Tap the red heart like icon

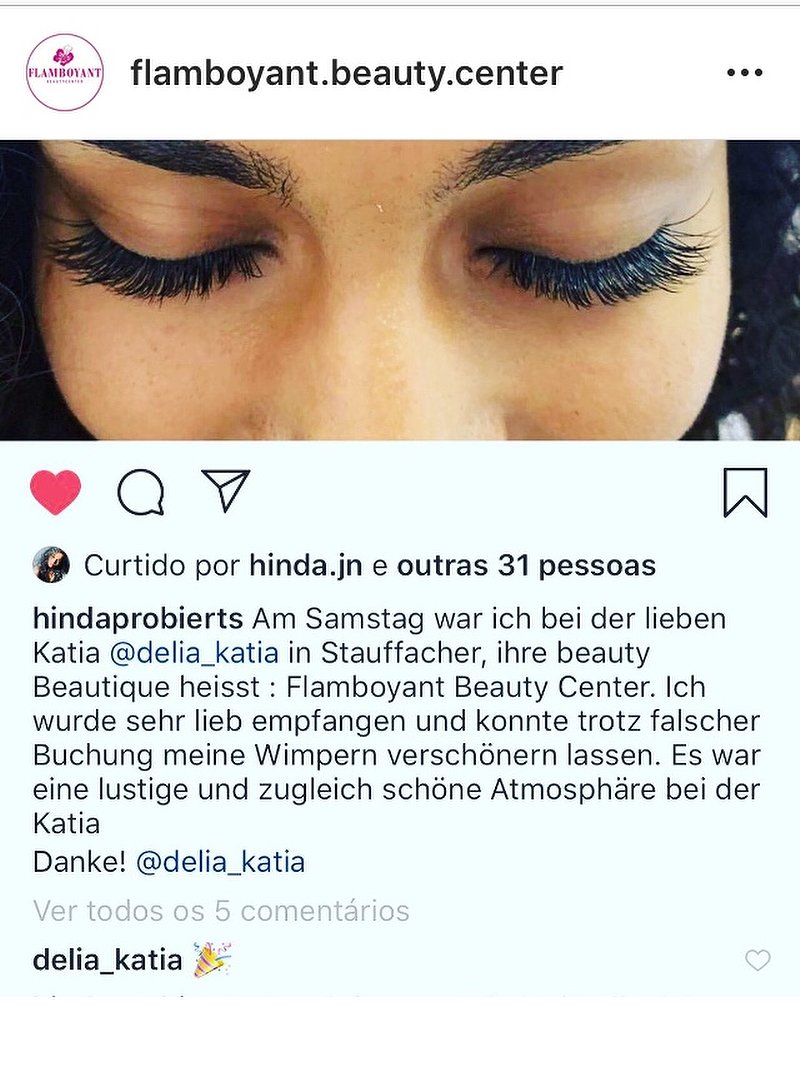56,492
